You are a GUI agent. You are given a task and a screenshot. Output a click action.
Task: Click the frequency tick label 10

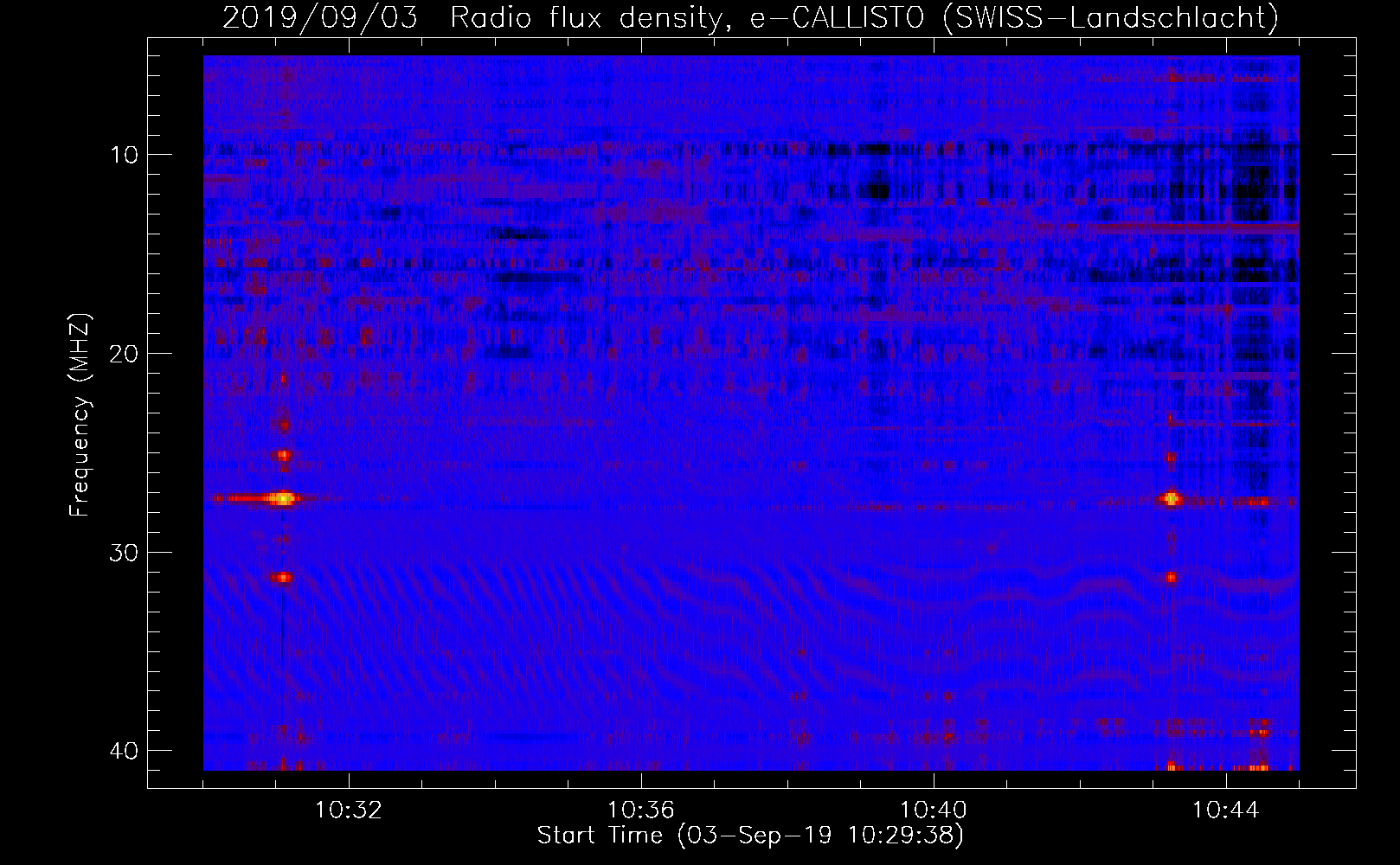[x=124, y=155]
